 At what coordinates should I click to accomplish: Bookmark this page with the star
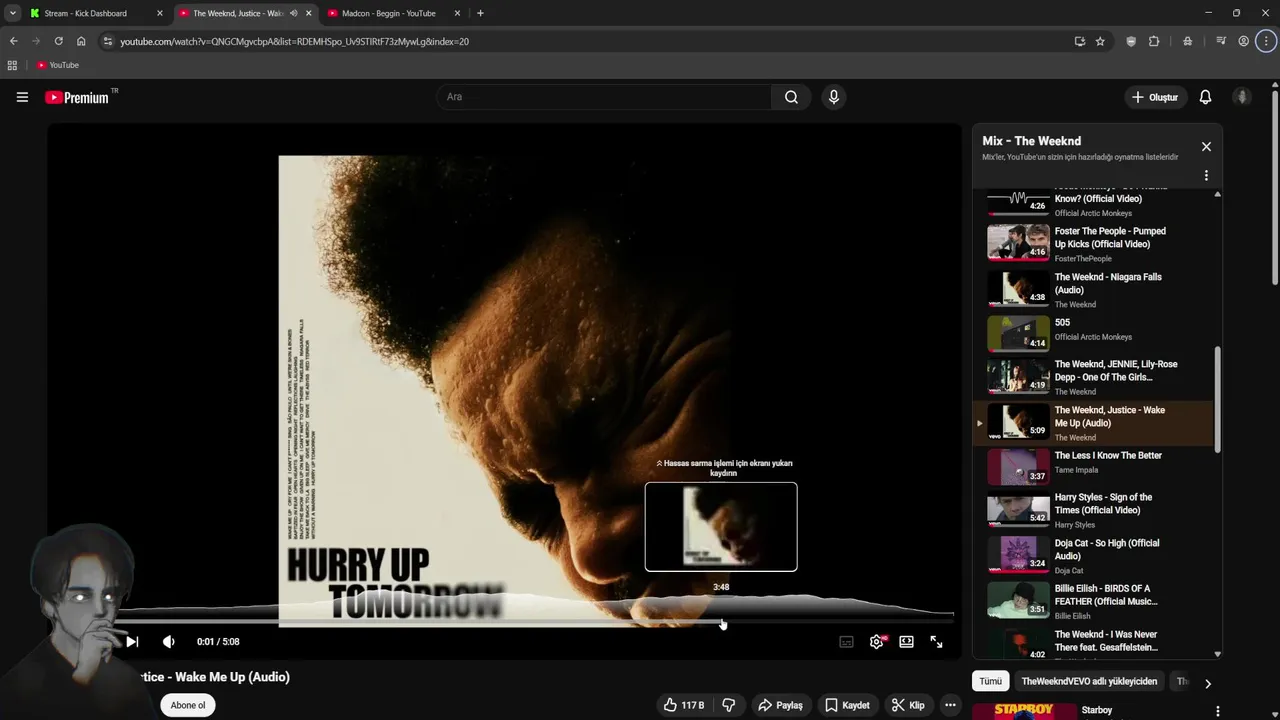pyautogui.click(x=1100, y=41)
